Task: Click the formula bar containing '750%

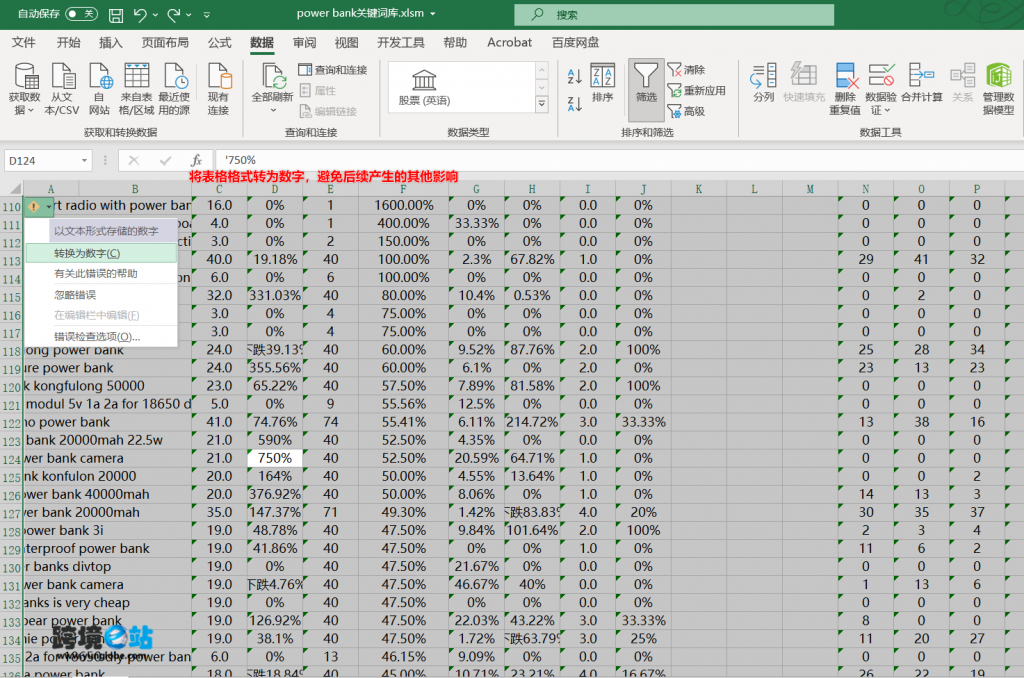Action: [x=619, y=160]
